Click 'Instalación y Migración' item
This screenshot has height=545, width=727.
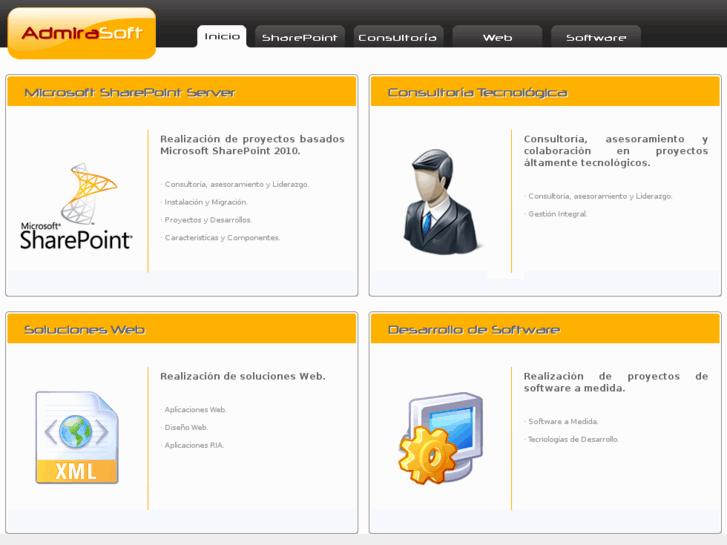click(204, 202)
